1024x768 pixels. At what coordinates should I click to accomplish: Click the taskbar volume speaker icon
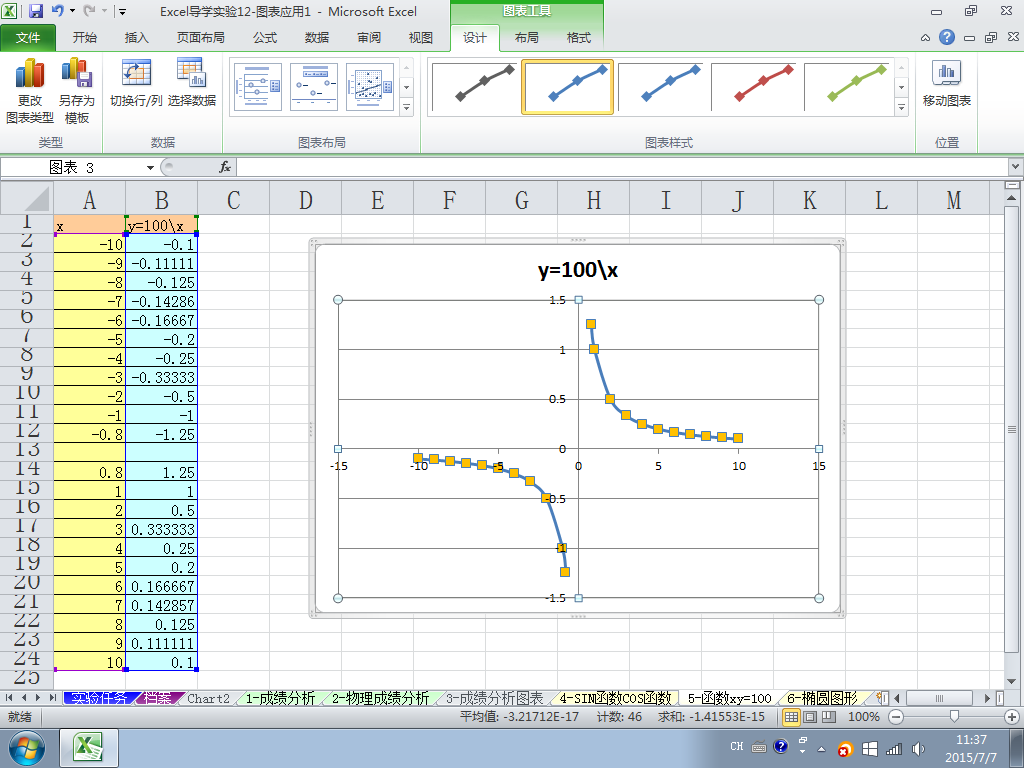pyautogui.click(x=918, y=749)
